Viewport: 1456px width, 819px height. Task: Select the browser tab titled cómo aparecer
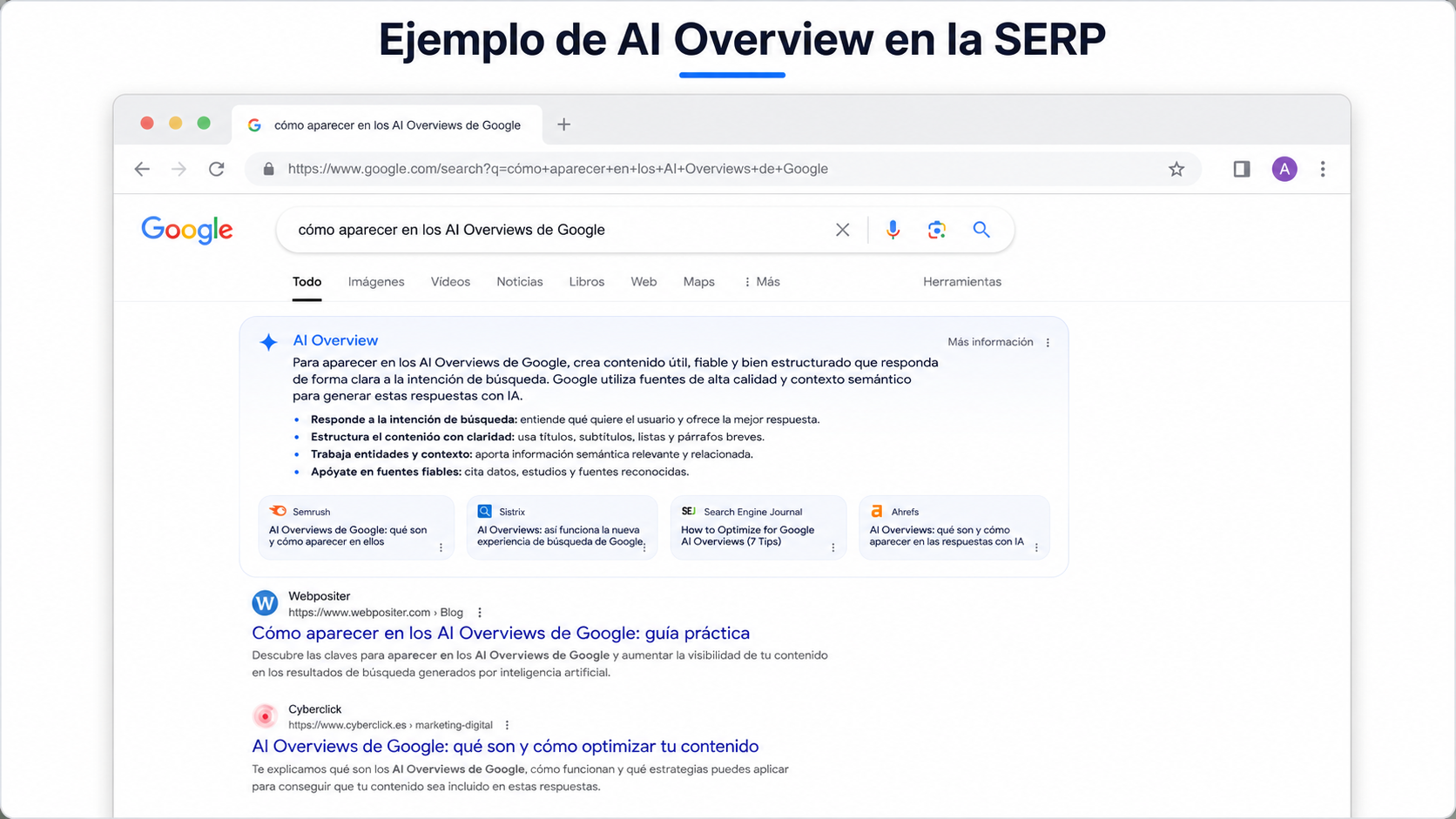pos(387,125)
